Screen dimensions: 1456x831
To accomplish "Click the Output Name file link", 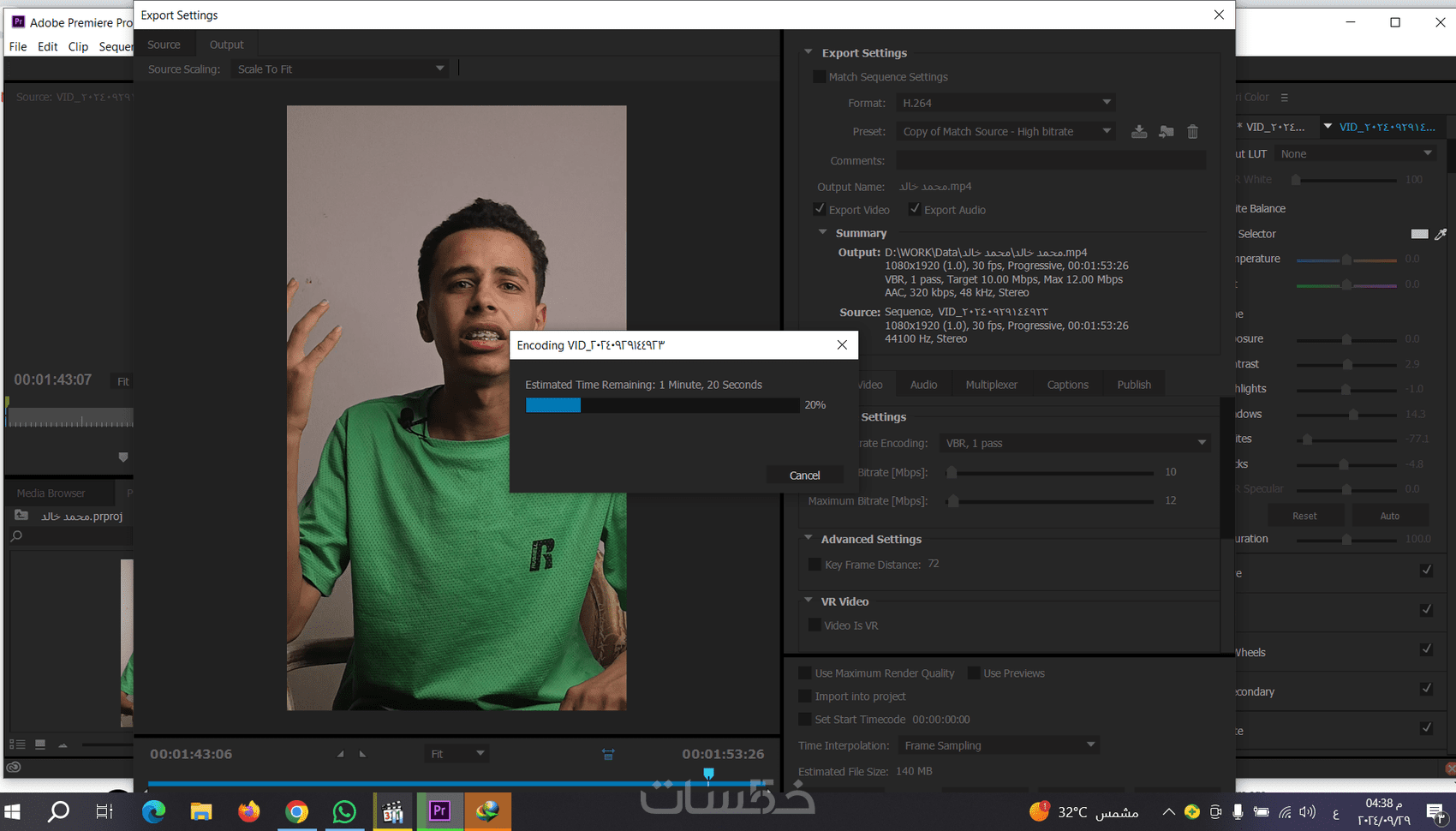I will click(x=934, y=187).
